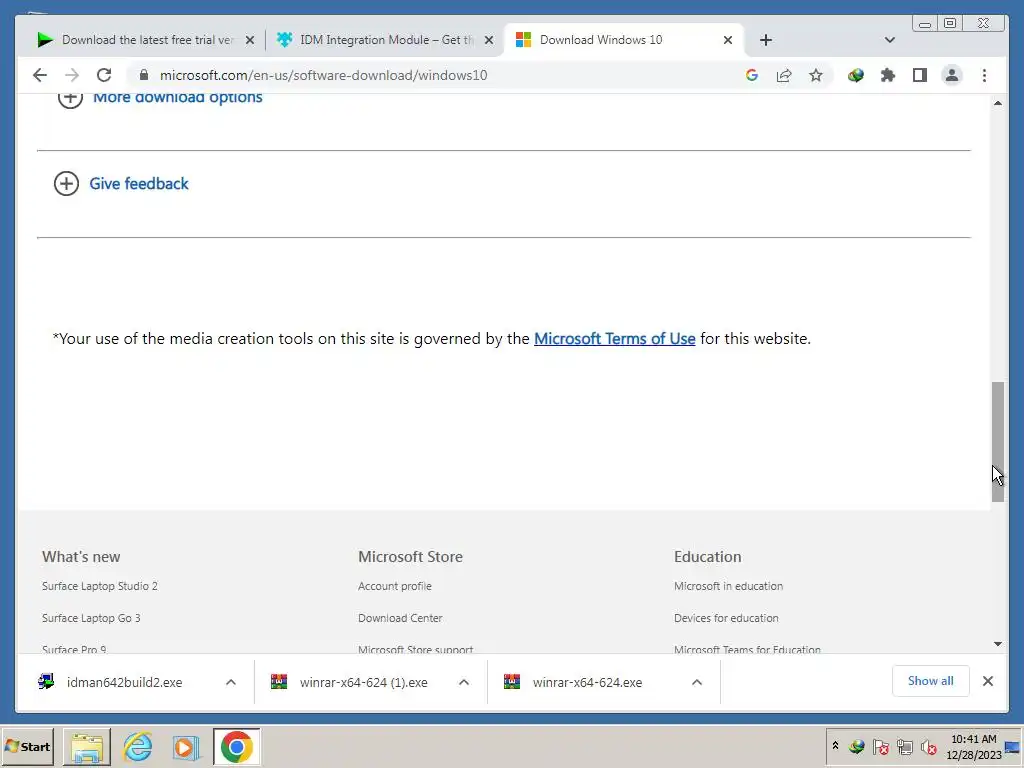The width and height of the screenshot is (1024, 768).
Task: Show all downloads
Action: tap(931, 681)
